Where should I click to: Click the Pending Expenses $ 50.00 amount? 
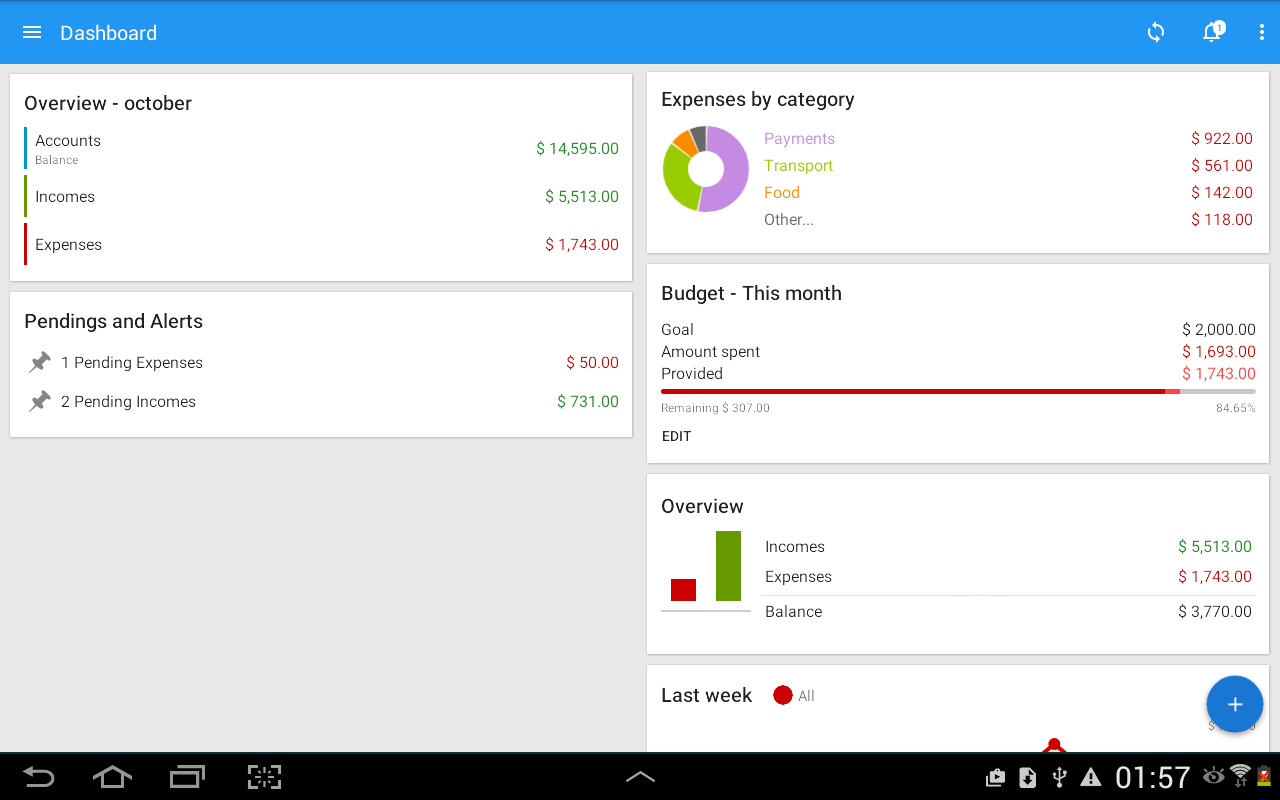point(592,362)
